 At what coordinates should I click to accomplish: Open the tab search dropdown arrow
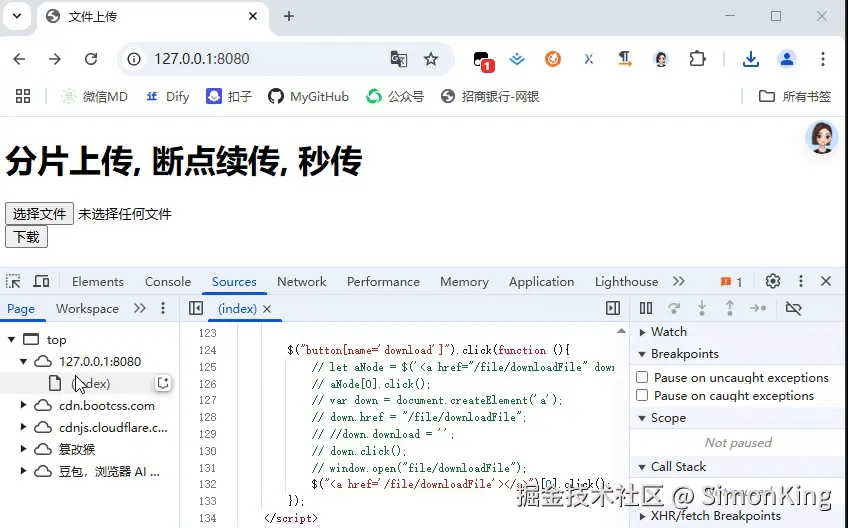(x=17, y=16)
